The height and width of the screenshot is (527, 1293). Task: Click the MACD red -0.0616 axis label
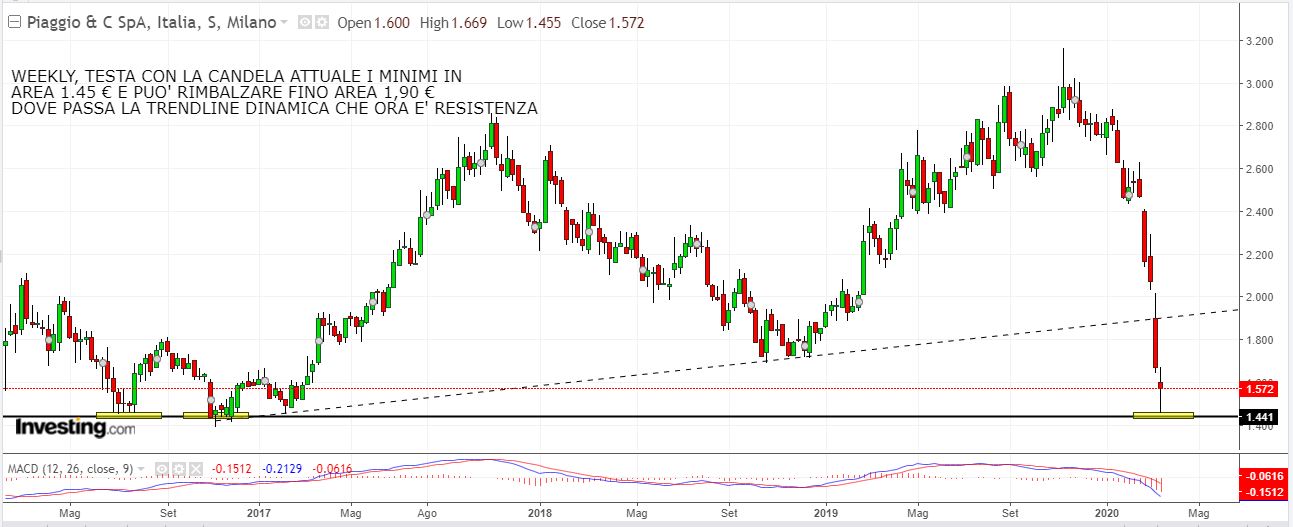pos(1261,478)
